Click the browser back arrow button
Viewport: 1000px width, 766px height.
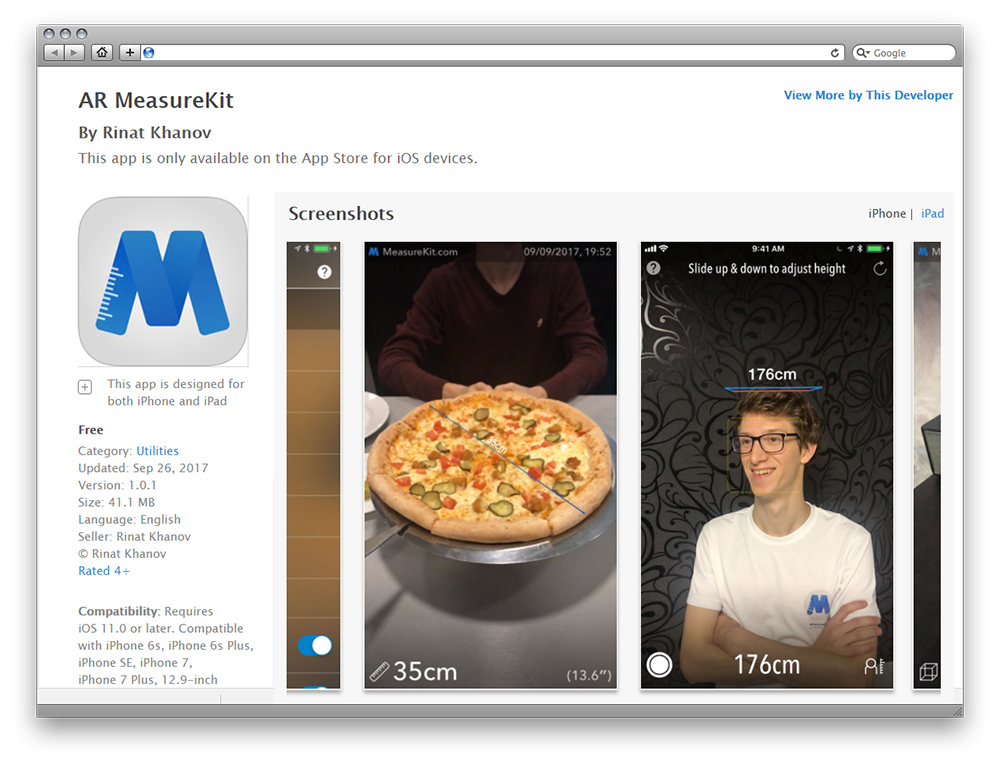[53, 53]
